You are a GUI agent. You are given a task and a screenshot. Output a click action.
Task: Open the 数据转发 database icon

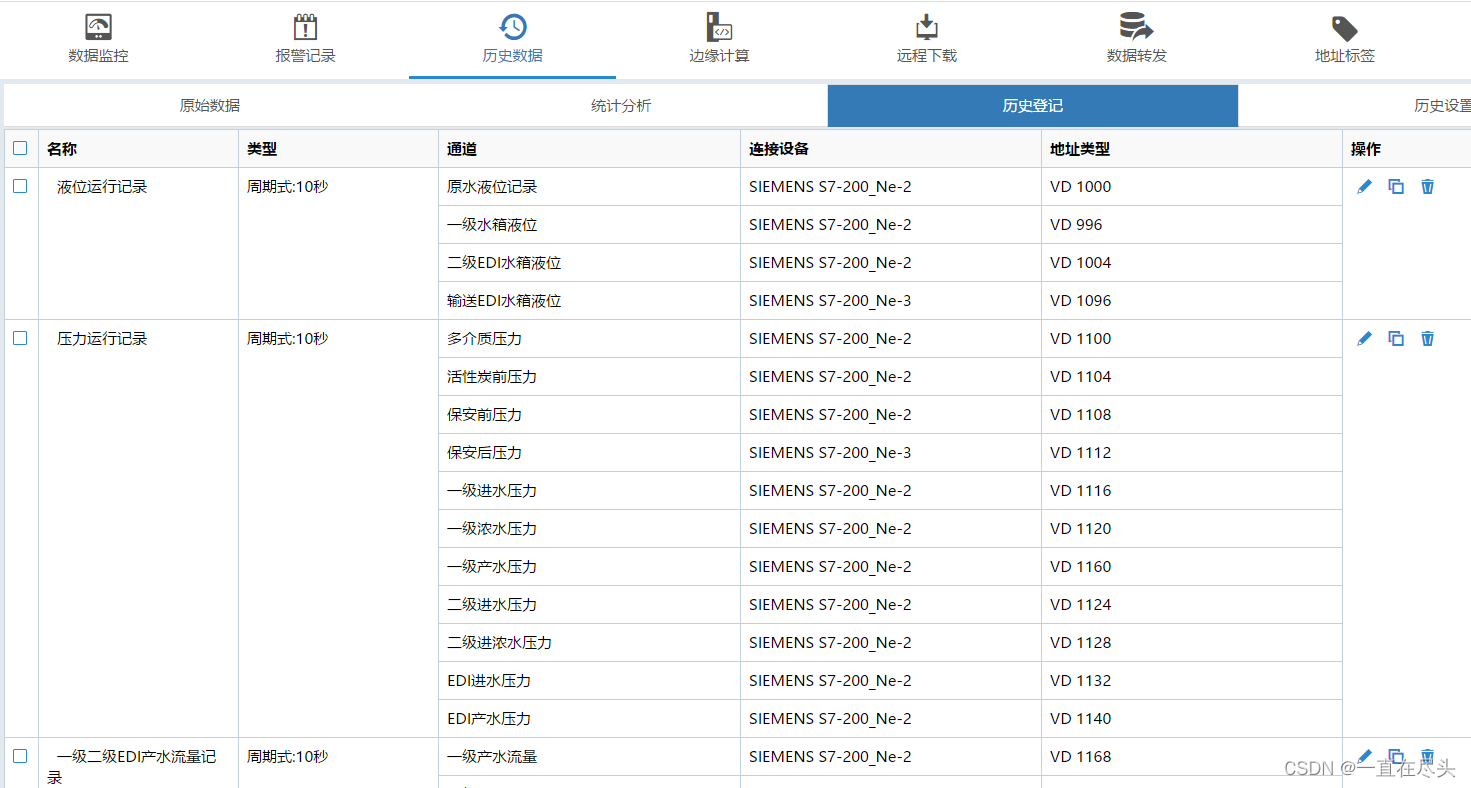[x=1136, y=27]
